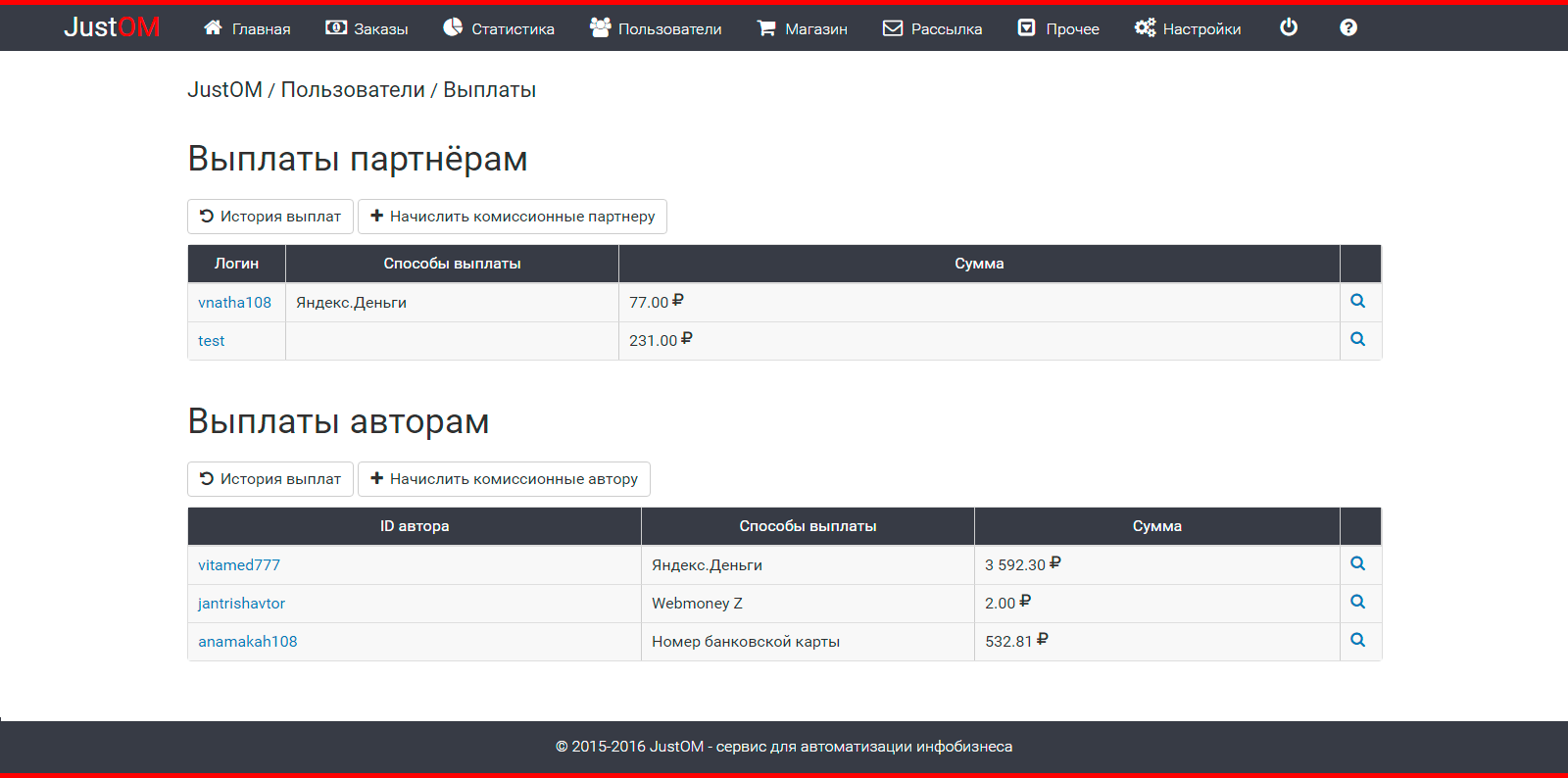Screen dimensions: 1568x778
Task: Click magnifier icon for test partner row
Action: click(1357, 340)
